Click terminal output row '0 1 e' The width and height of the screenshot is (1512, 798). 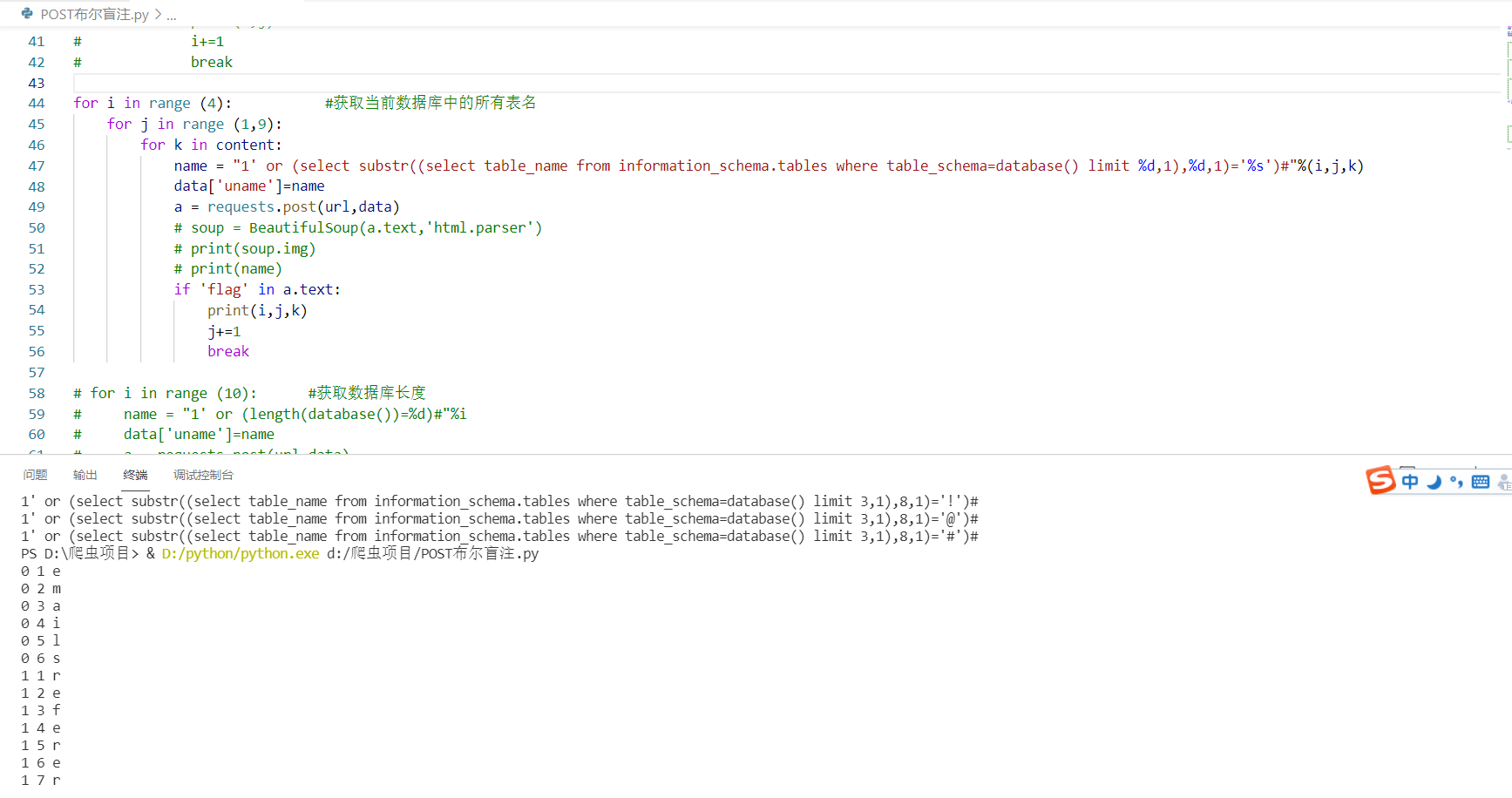pos(41,571)
